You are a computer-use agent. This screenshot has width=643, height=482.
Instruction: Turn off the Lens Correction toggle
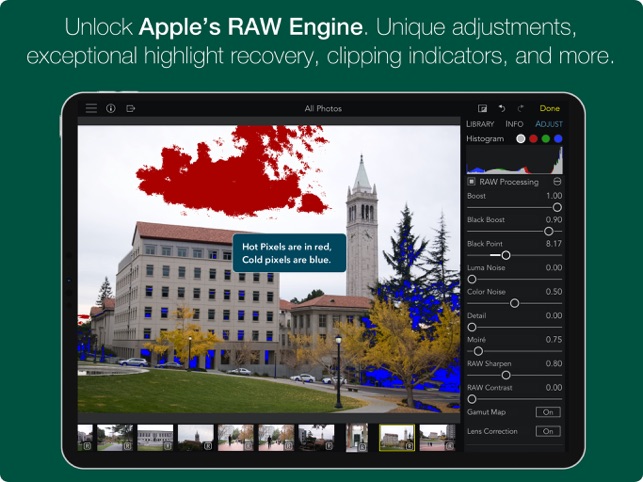[548, 431]
